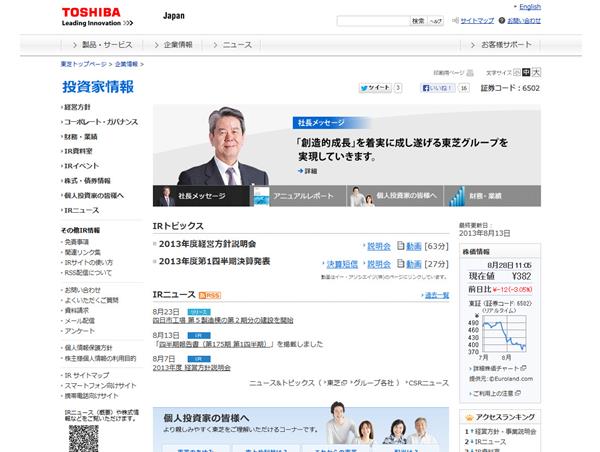Open IR サイトマップ in the sidebar
Viewport: 600px width, 452px height.
click(x=86, y=375)
